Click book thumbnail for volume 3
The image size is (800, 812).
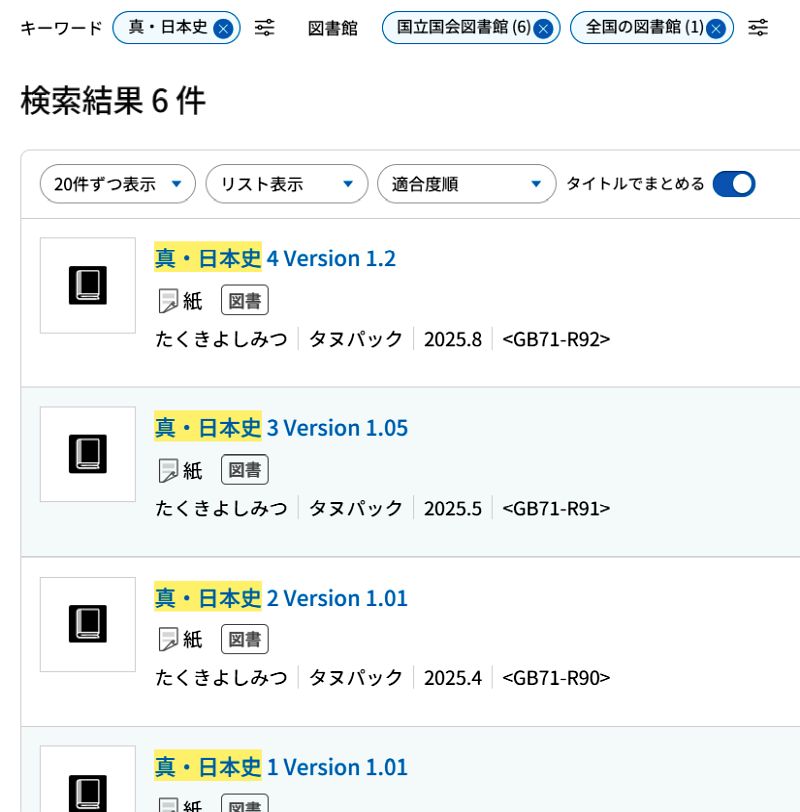88,455
